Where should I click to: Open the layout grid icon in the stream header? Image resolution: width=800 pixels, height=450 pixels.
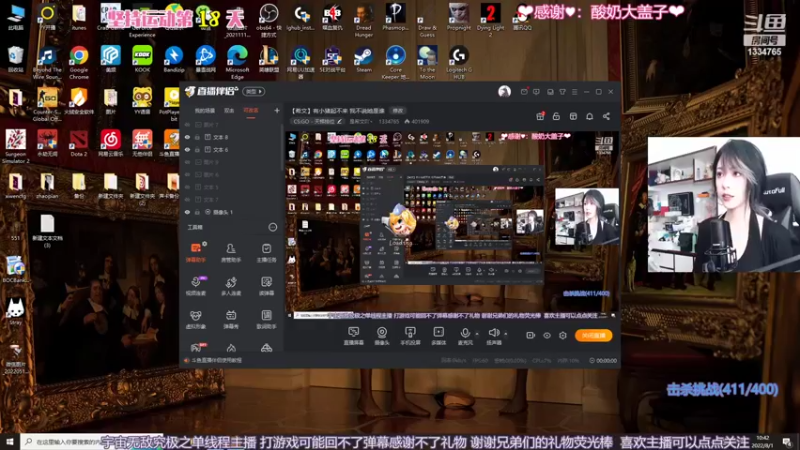(573, 116)
